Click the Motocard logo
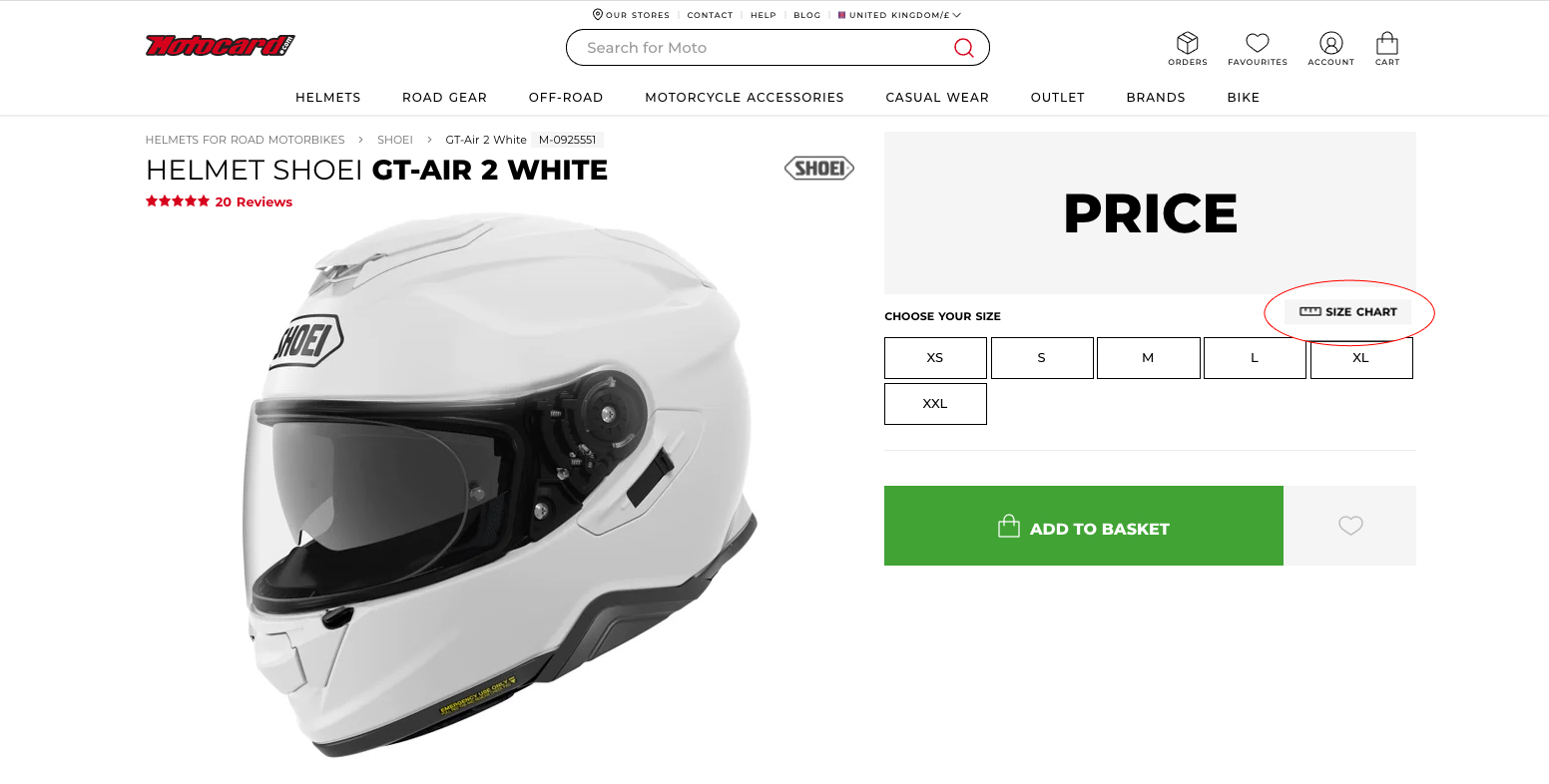Viewport: 1549px width, 784px height. (x=221, y=45)
